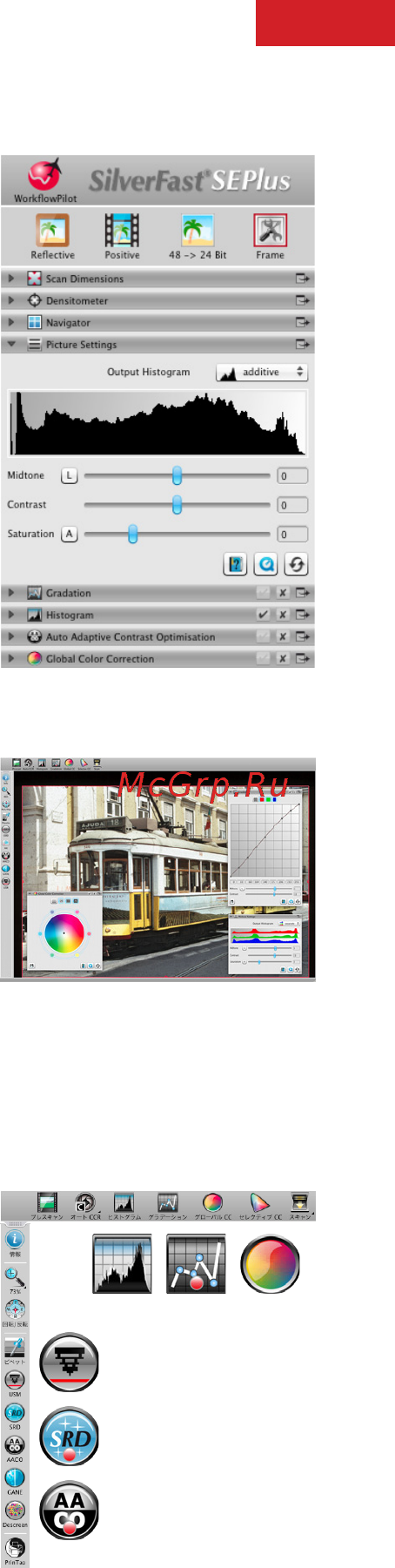Click the Positive film type icon
Screen dimensions: 395x1568
122,232
